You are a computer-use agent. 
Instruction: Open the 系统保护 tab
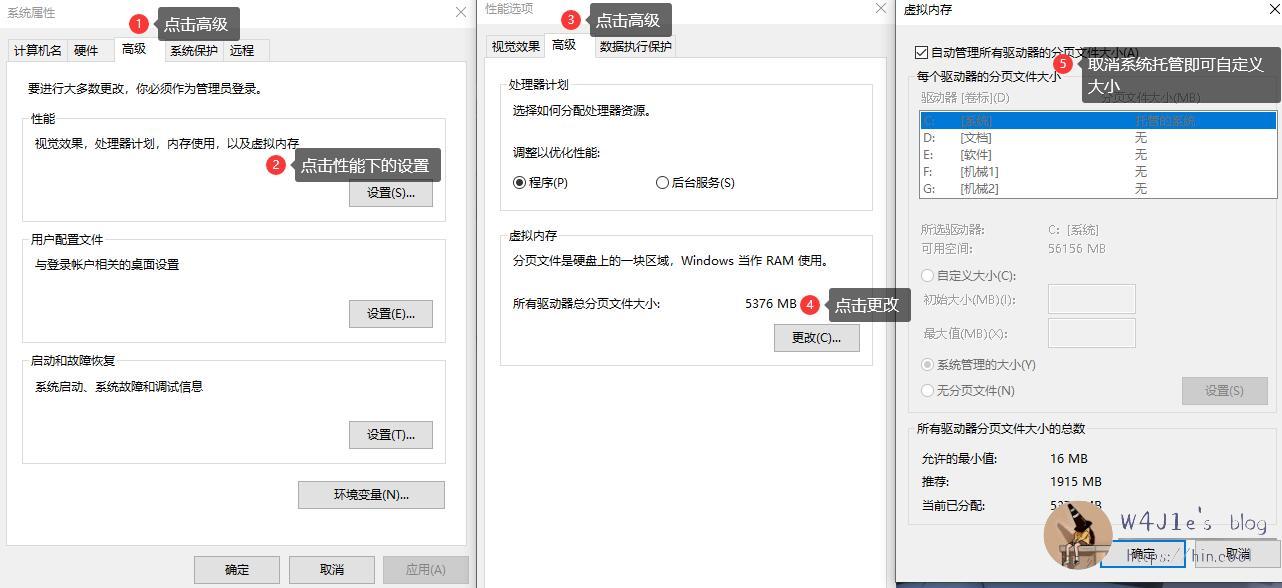click(x=192, y=50)
